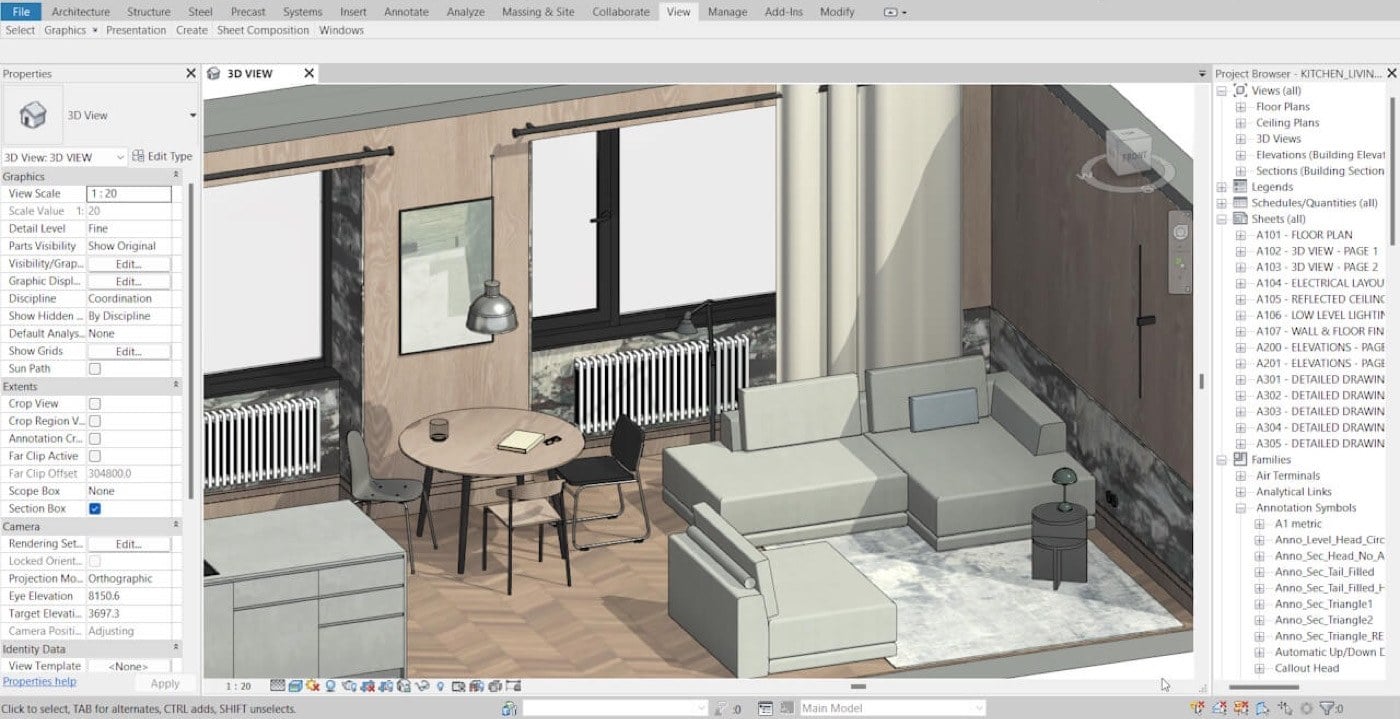This screenshot has height=719, width=1400.
Task: Switch to the Annotate ribbon tab
Action: (406, 12)
